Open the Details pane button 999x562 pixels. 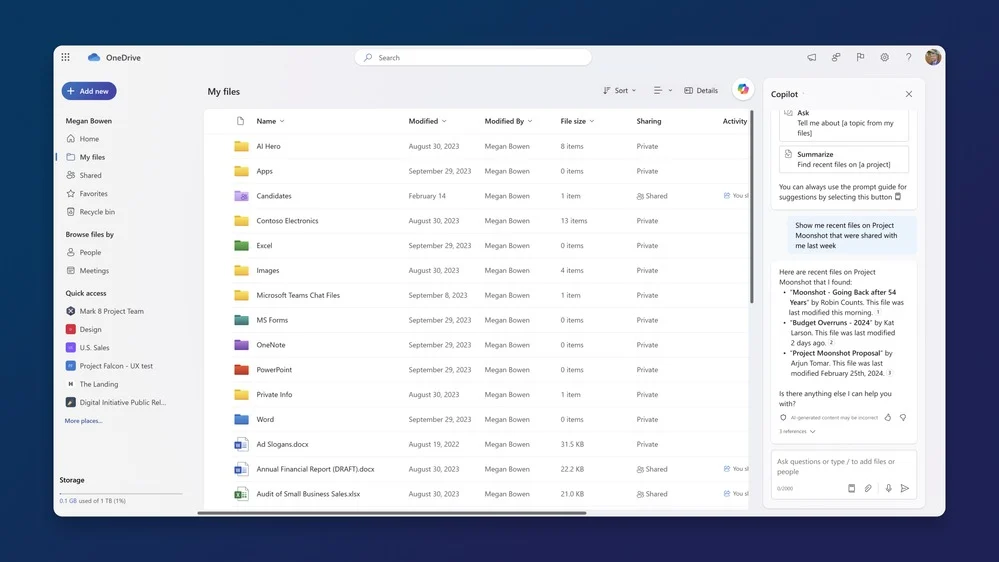701,90
